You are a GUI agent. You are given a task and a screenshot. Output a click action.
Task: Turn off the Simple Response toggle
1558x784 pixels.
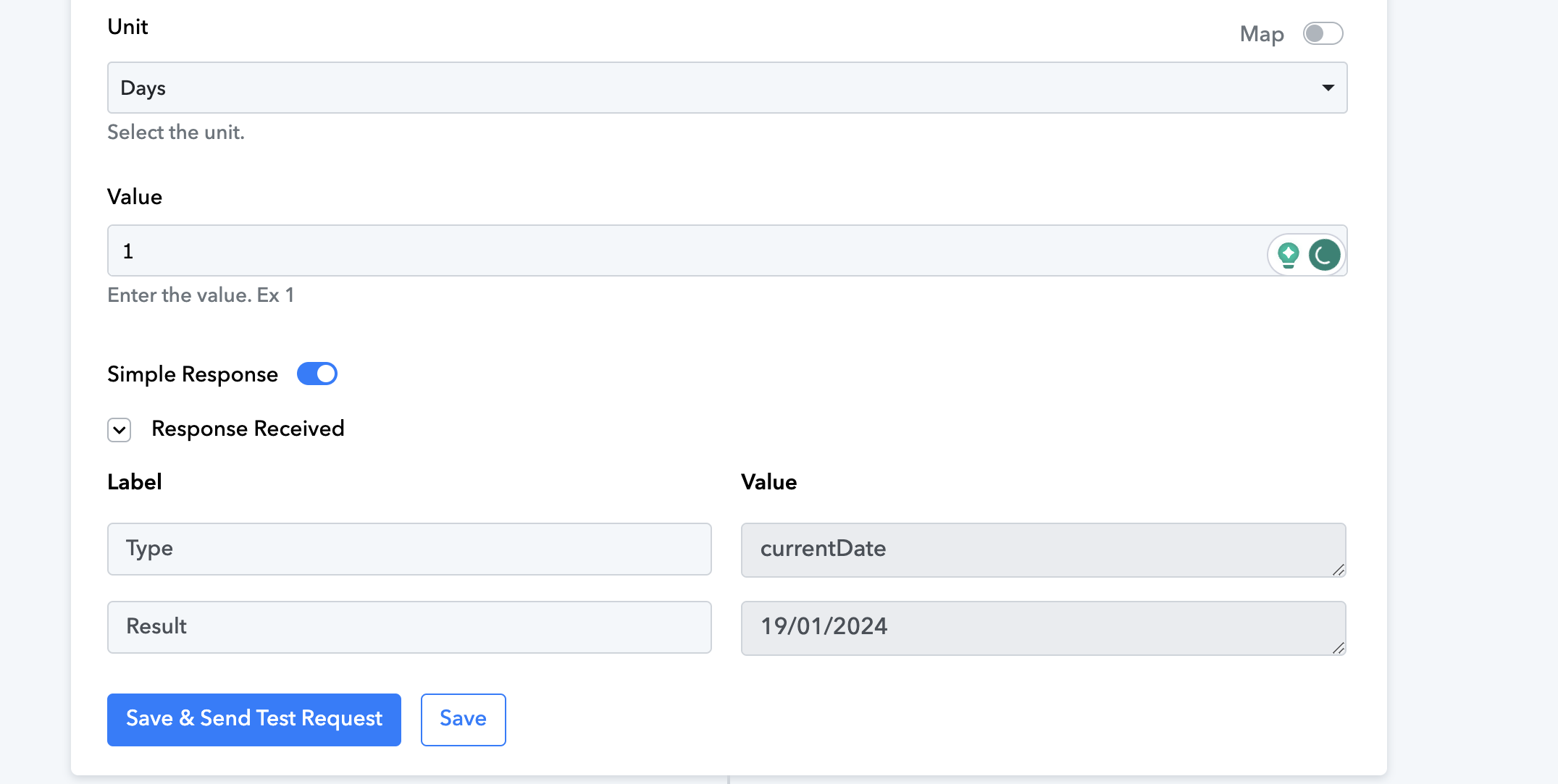(x=317, y=374)
